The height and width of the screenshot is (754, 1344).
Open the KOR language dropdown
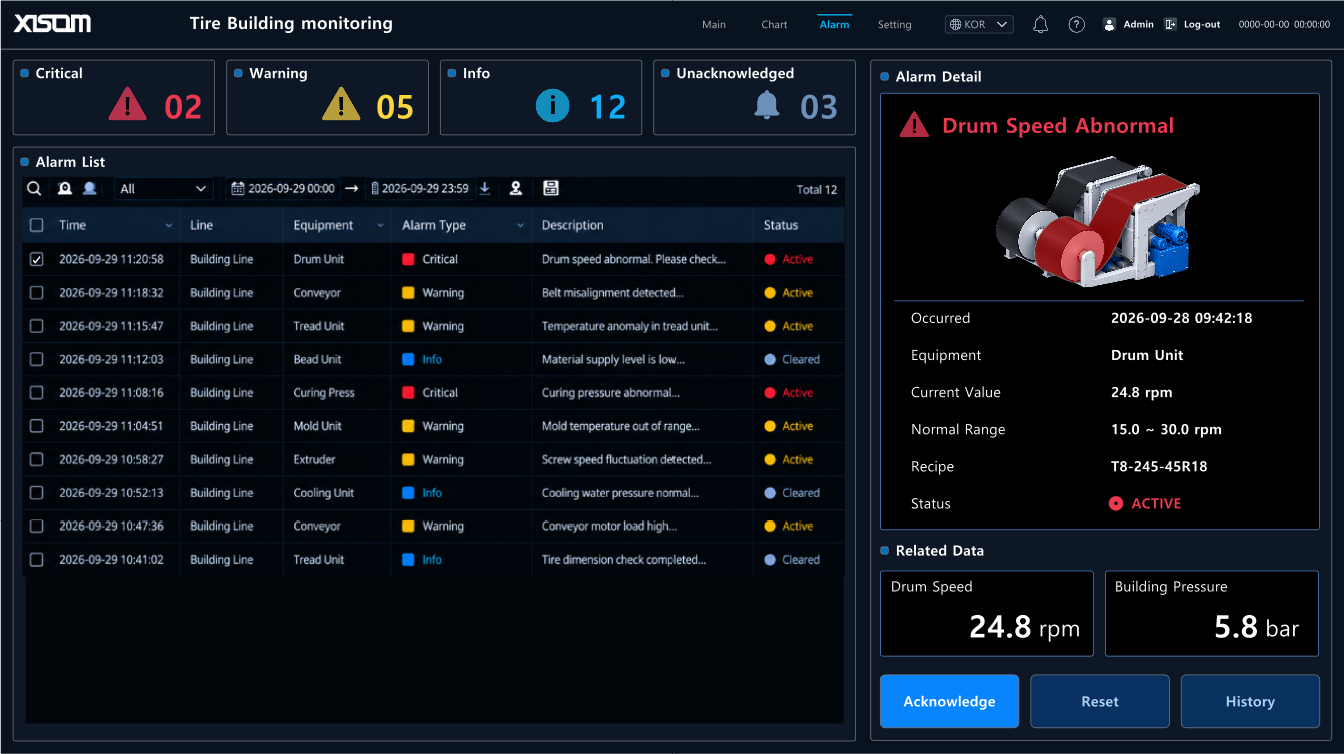tap(980, 24)
